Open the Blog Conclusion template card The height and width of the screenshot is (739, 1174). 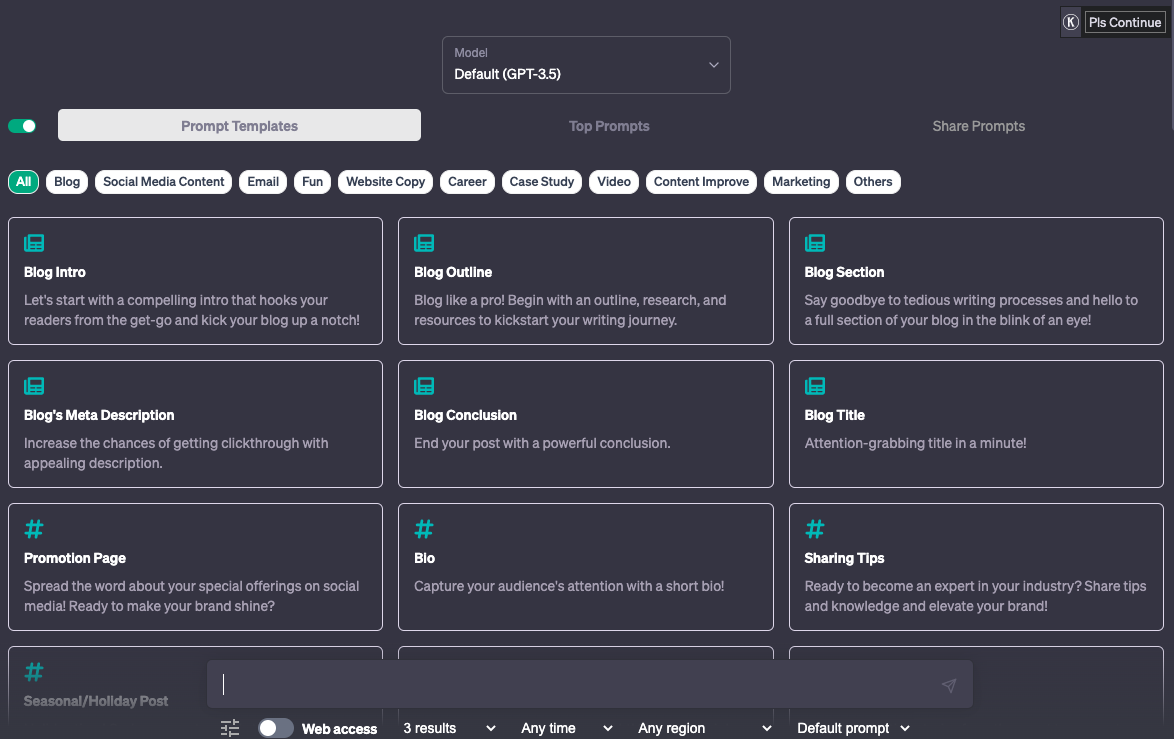click(x=585, y=424)
